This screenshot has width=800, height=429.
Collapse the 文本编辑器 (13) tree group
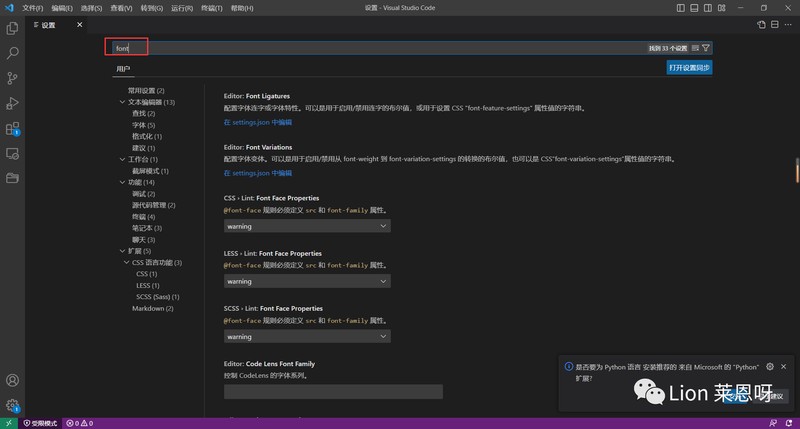122,102
